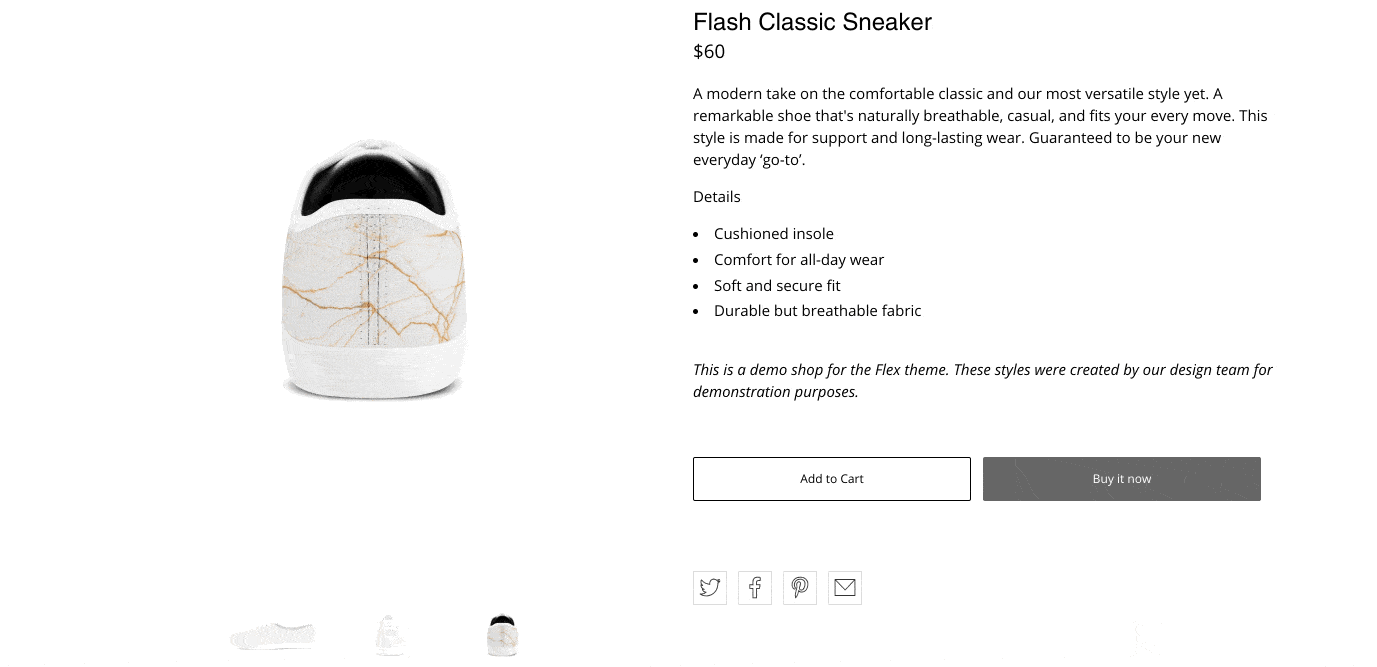Click the large sneaker product image
The height and width of the screenshot is (667, 1377).
(x=373, y=271)
